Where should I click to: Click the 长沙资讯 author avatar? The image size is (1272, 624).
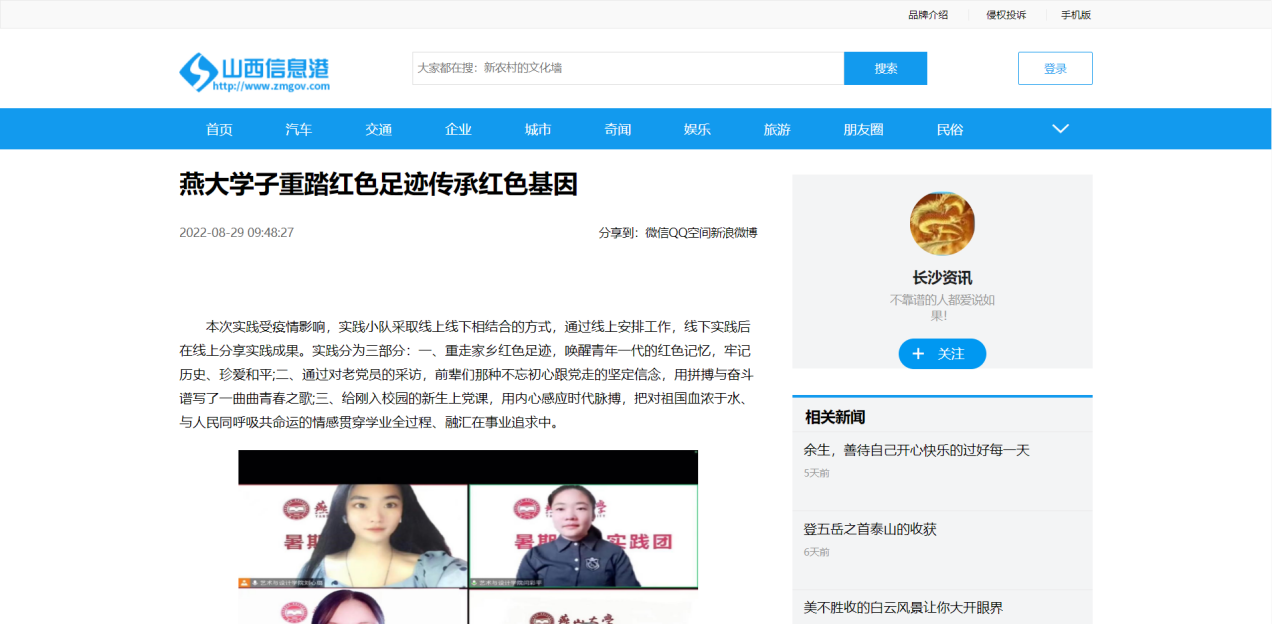pos(941,223)
